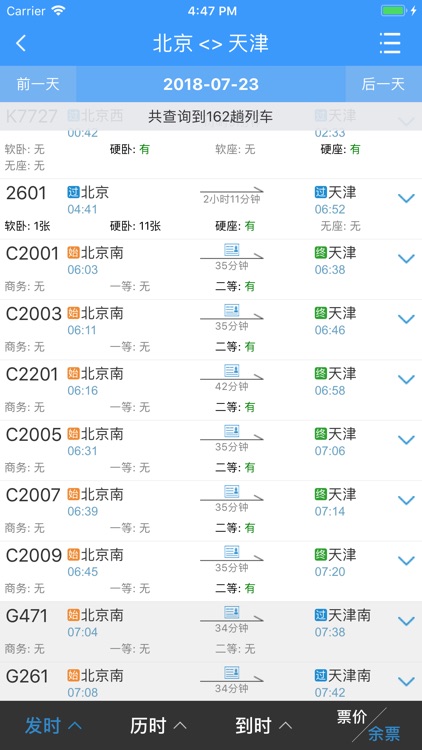Expand details for train 2601
Image resolution: width=422 pixels, height=750 pixels.
[406, 198]
